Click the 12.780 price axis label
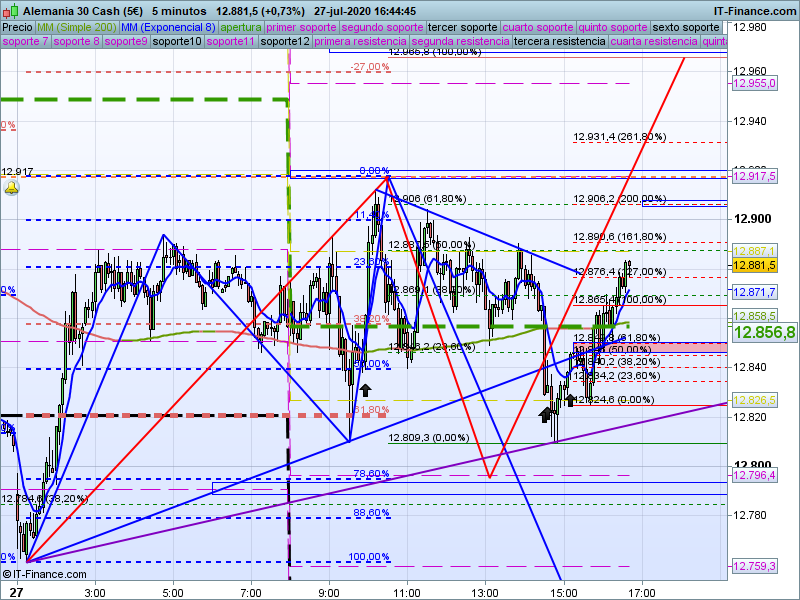800x600 pixels. point(750,515)
